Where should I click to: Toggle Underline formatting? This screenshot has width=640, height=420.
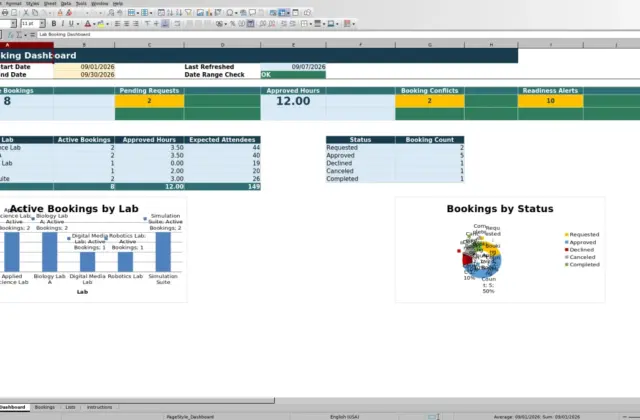[71, 24]
